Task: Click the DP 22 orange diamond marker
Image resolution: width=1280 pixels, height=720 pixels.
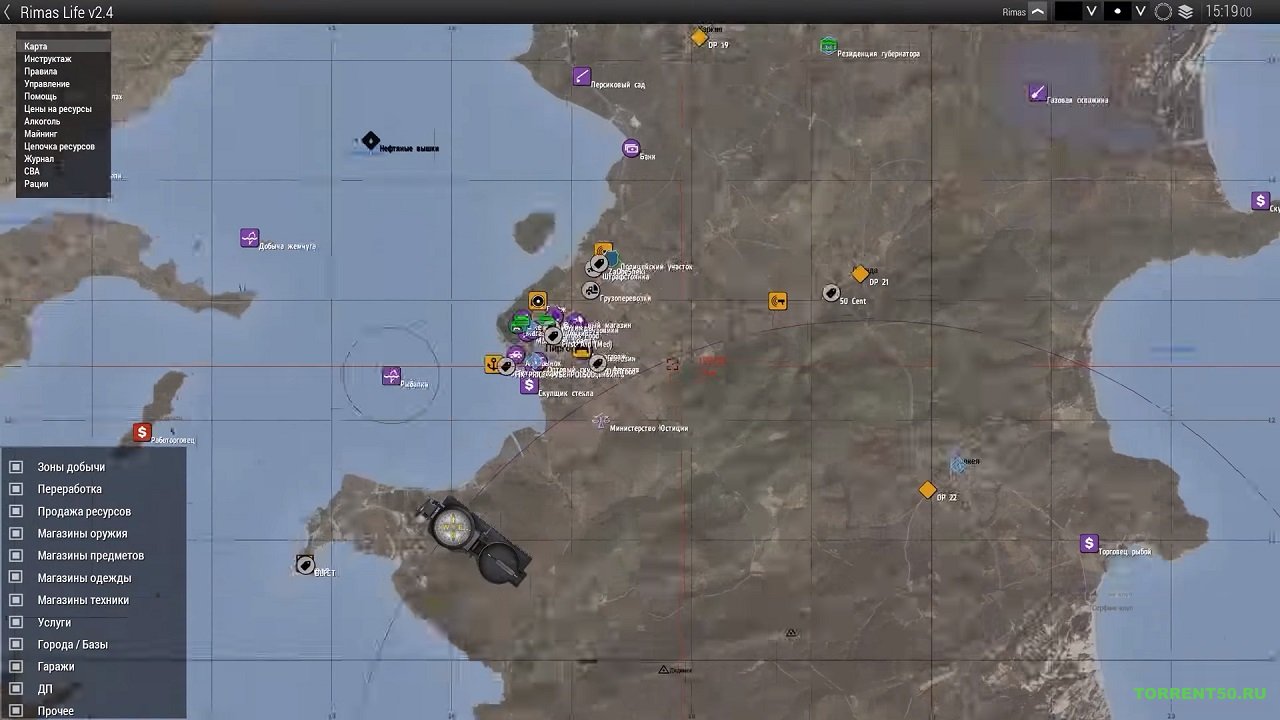Action: pos(927,490)
